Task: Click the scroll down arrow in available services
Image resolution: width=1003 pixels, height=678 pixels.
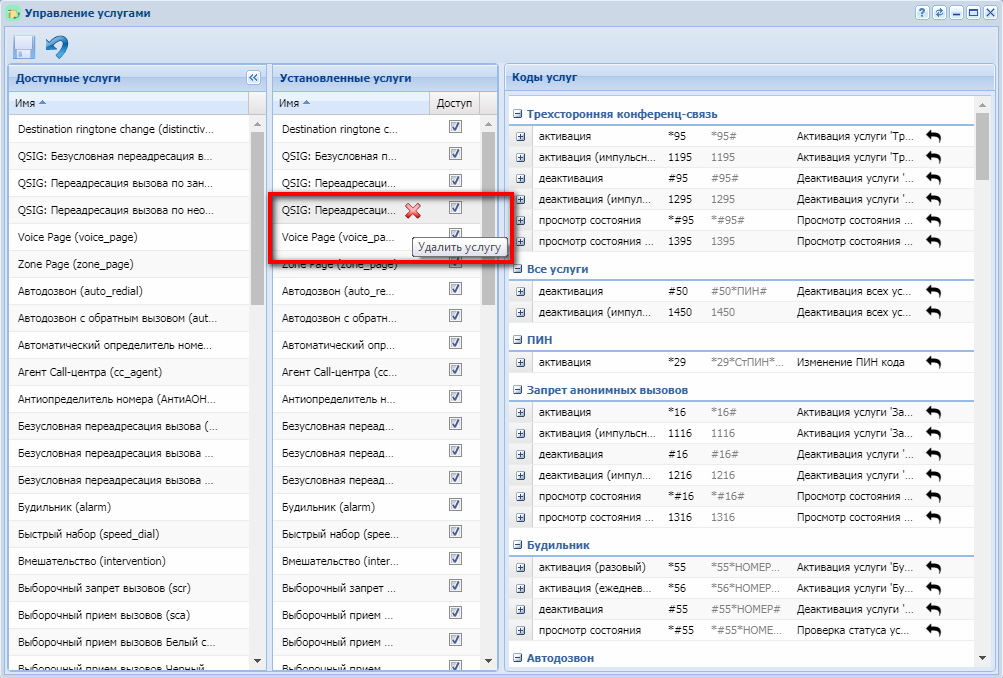Action: pyautogui.click(x=257, y=661)
